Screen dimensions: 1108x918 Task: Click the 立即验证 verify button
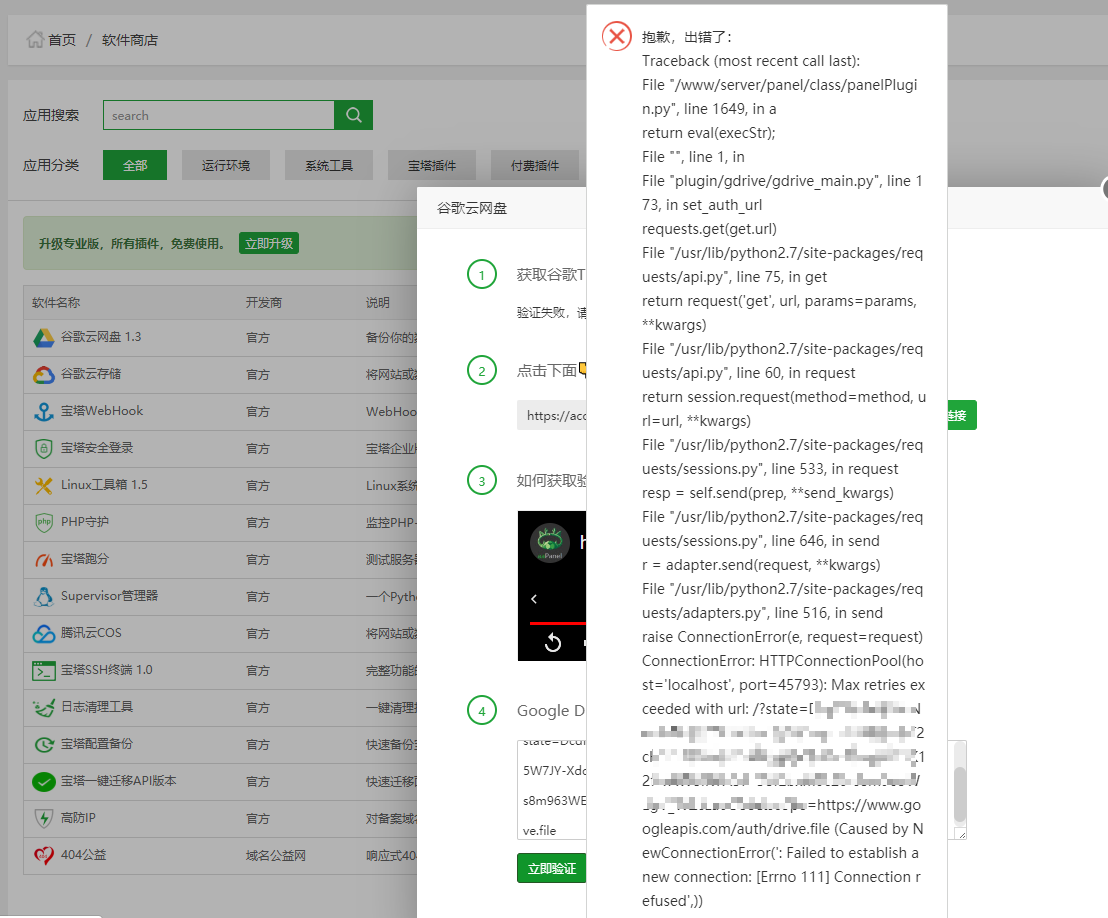[x=551, y=868]
